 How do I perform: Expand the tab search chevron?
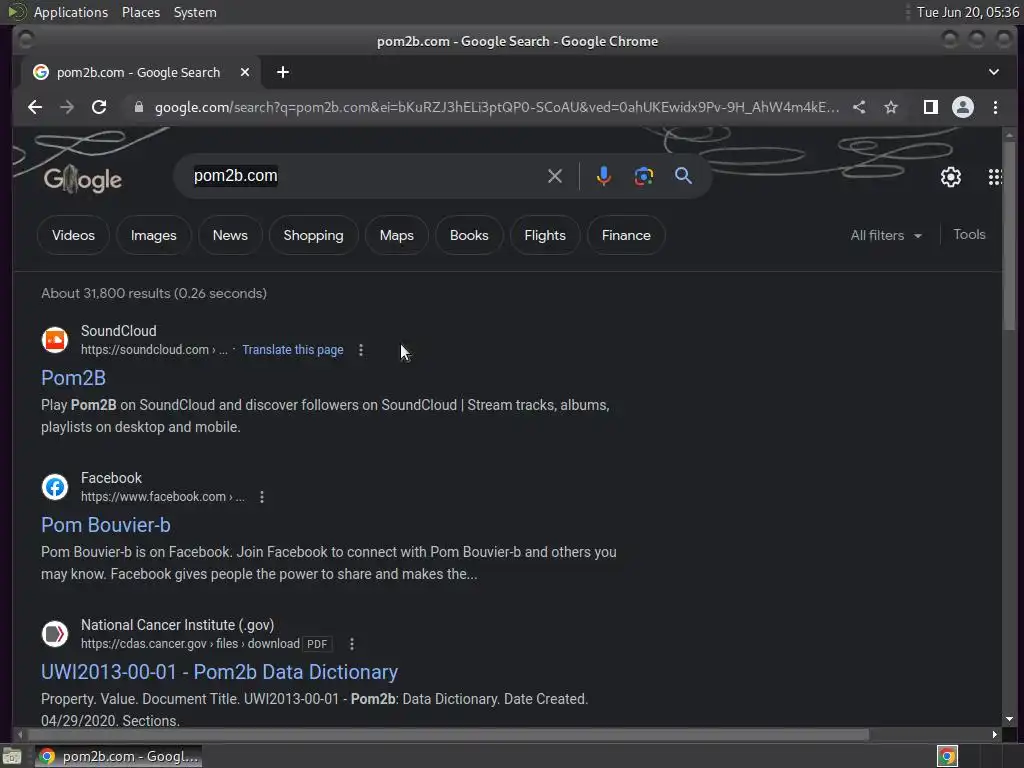coord(993,72)
